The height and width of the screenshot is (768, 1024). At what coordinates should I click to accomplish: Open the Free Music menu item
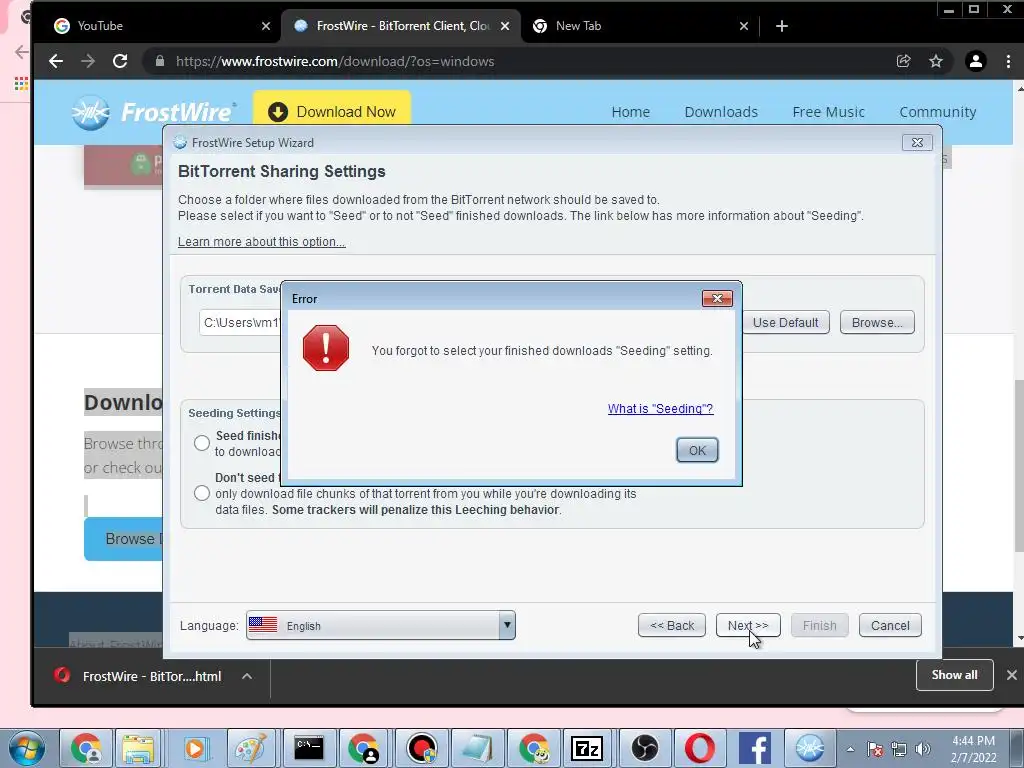[828, 112]
